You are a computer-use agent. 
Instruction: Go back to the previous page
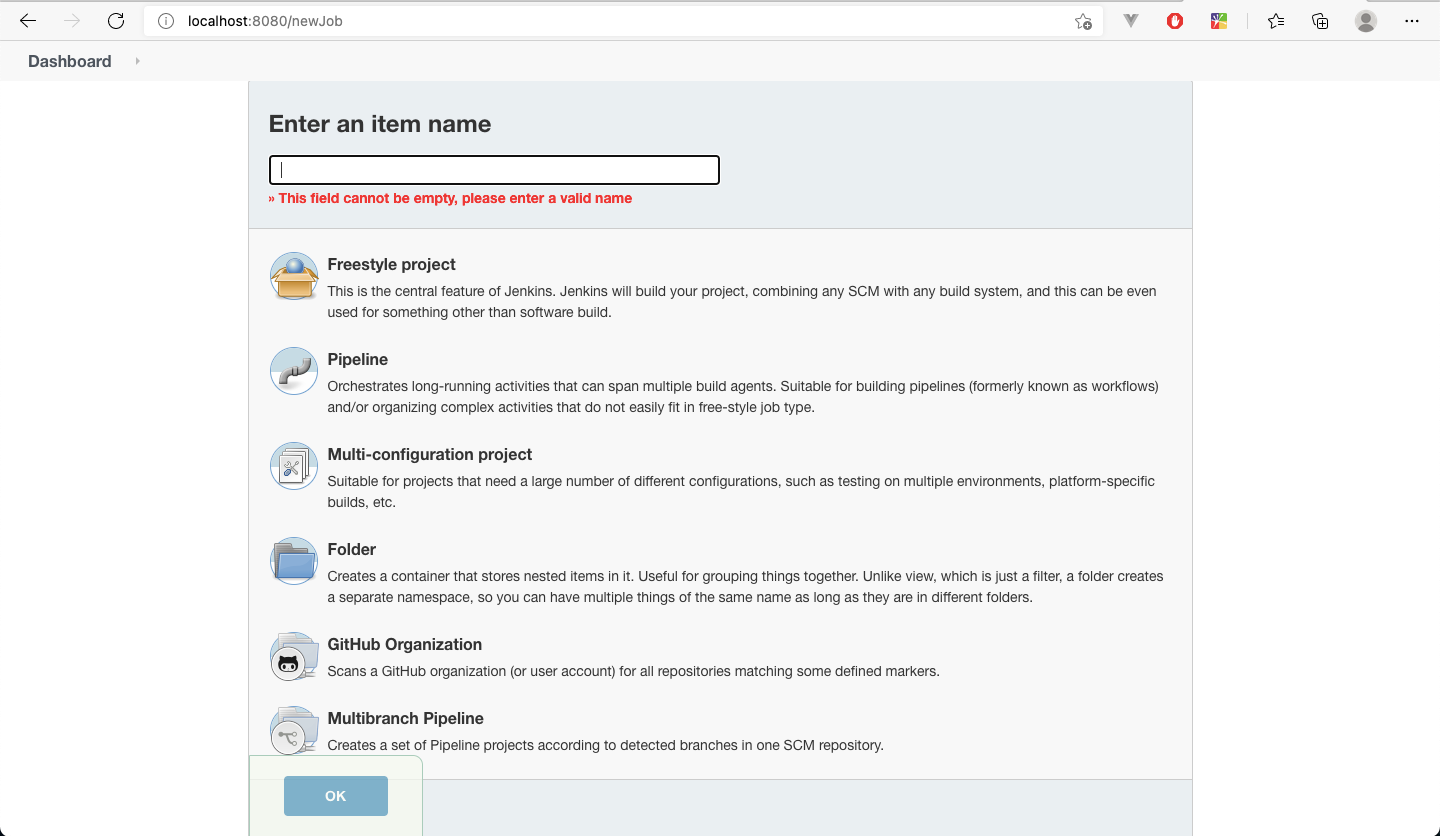tap(28, 21)
